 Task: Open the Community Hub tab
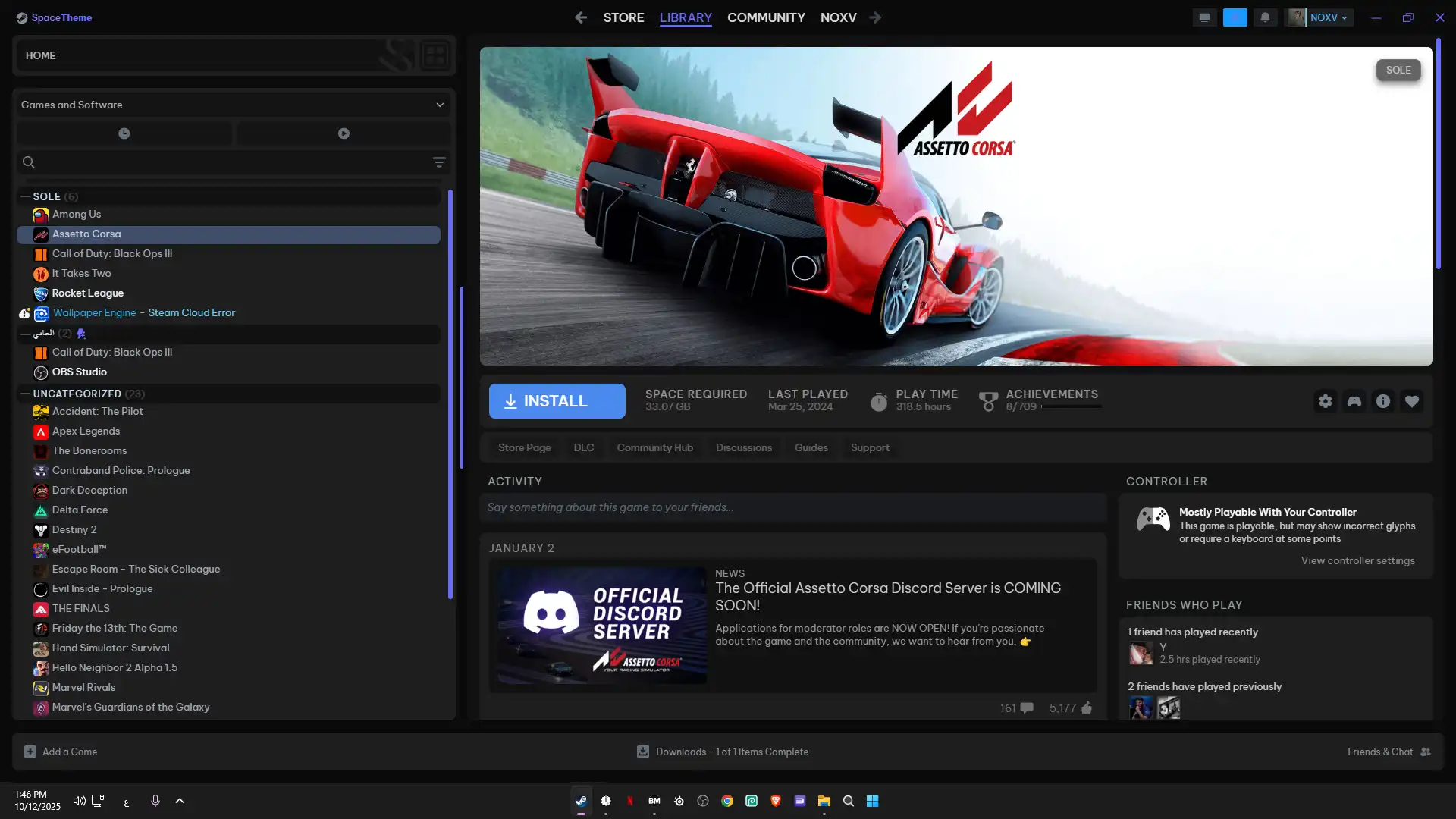(654, 448)
